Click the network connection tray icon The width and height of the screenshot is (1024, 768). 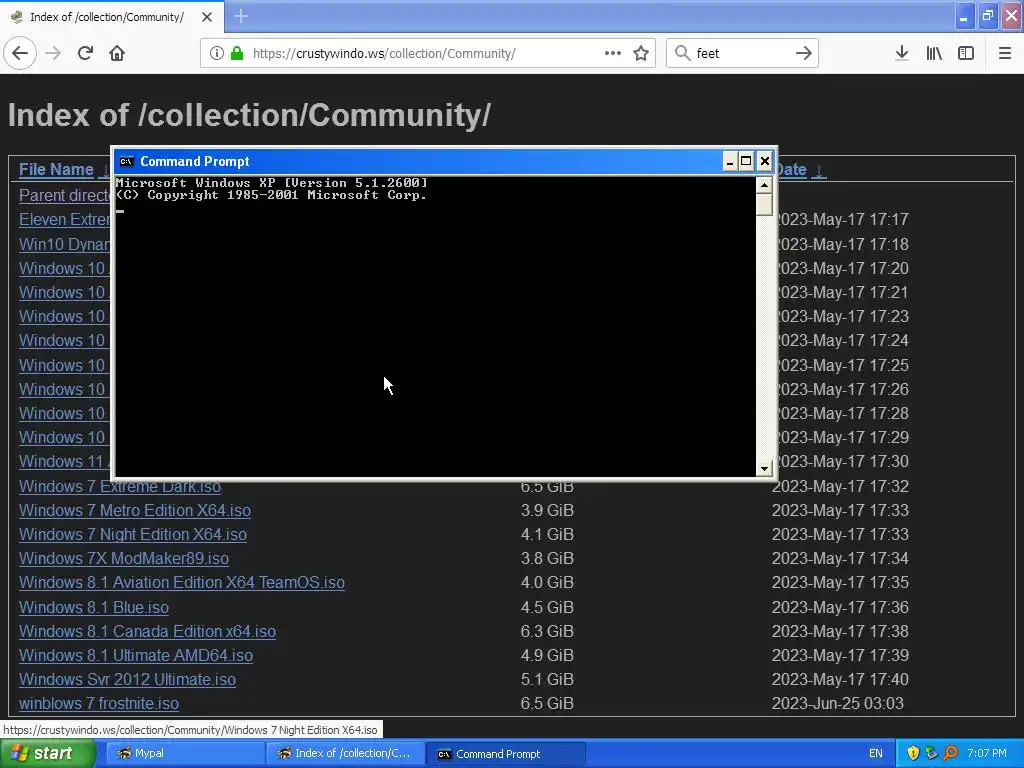(931, 753)
